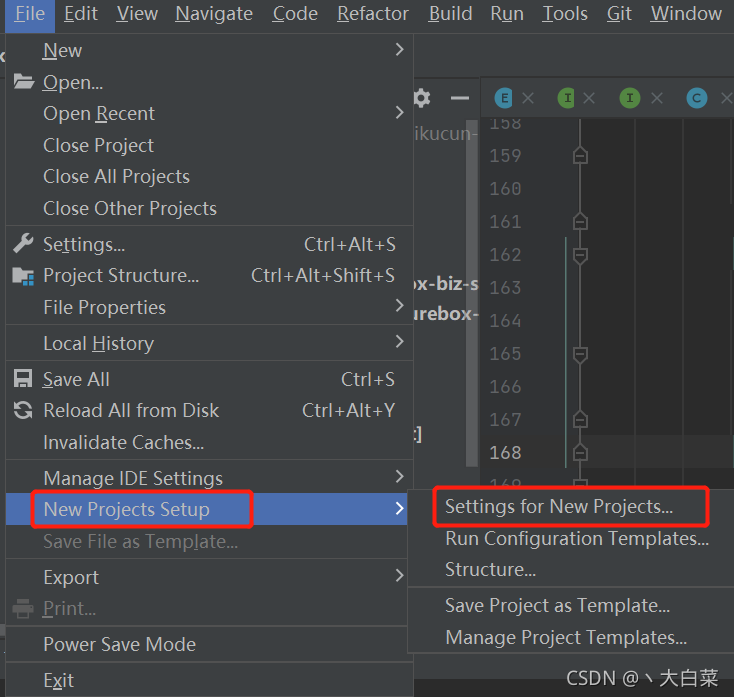The width and height of the screenshot is (734, 697).
Task: Close the second I editor tab
Action: coord(657,98)
